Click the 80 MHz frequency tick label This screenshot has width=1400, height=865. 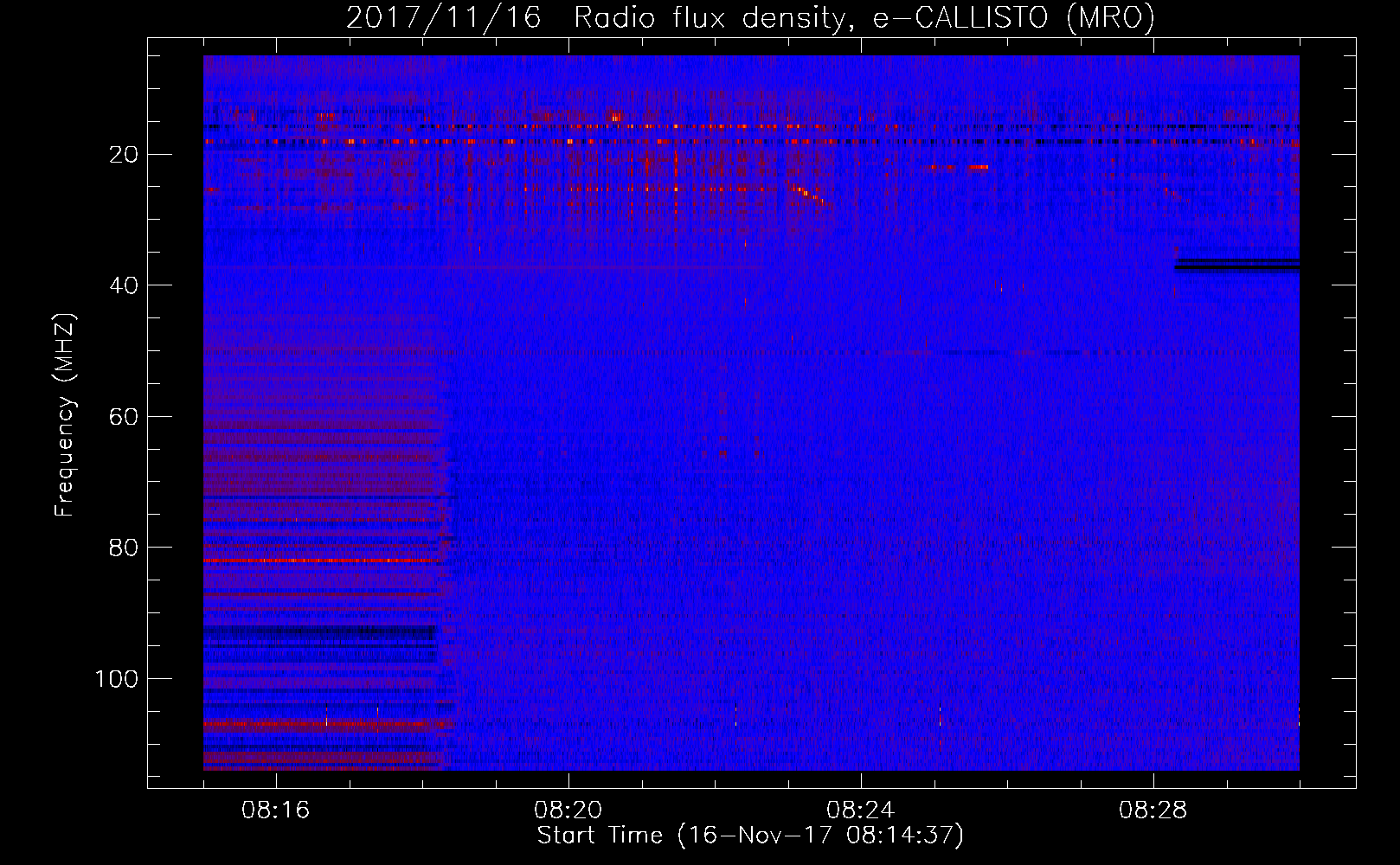pyautogui.click(x=124, y=548)
